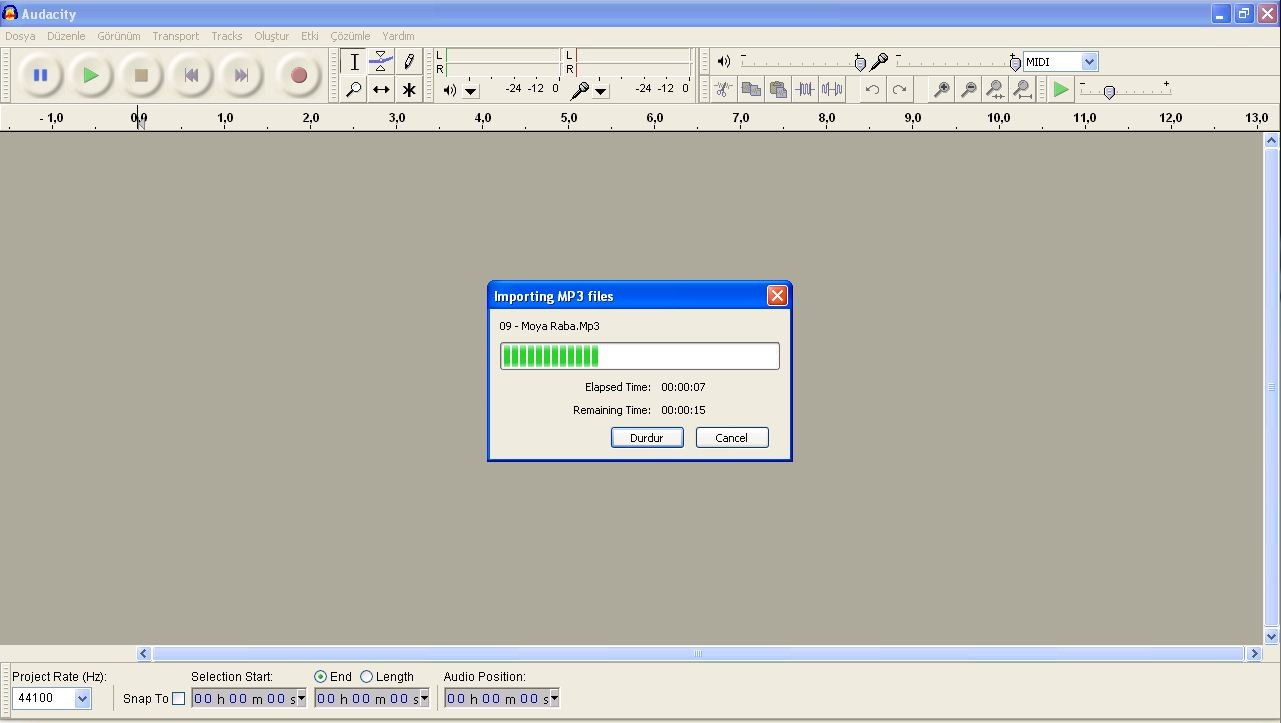Click mixer toolbar microphone icon
1281x723 pixels.
879,62
